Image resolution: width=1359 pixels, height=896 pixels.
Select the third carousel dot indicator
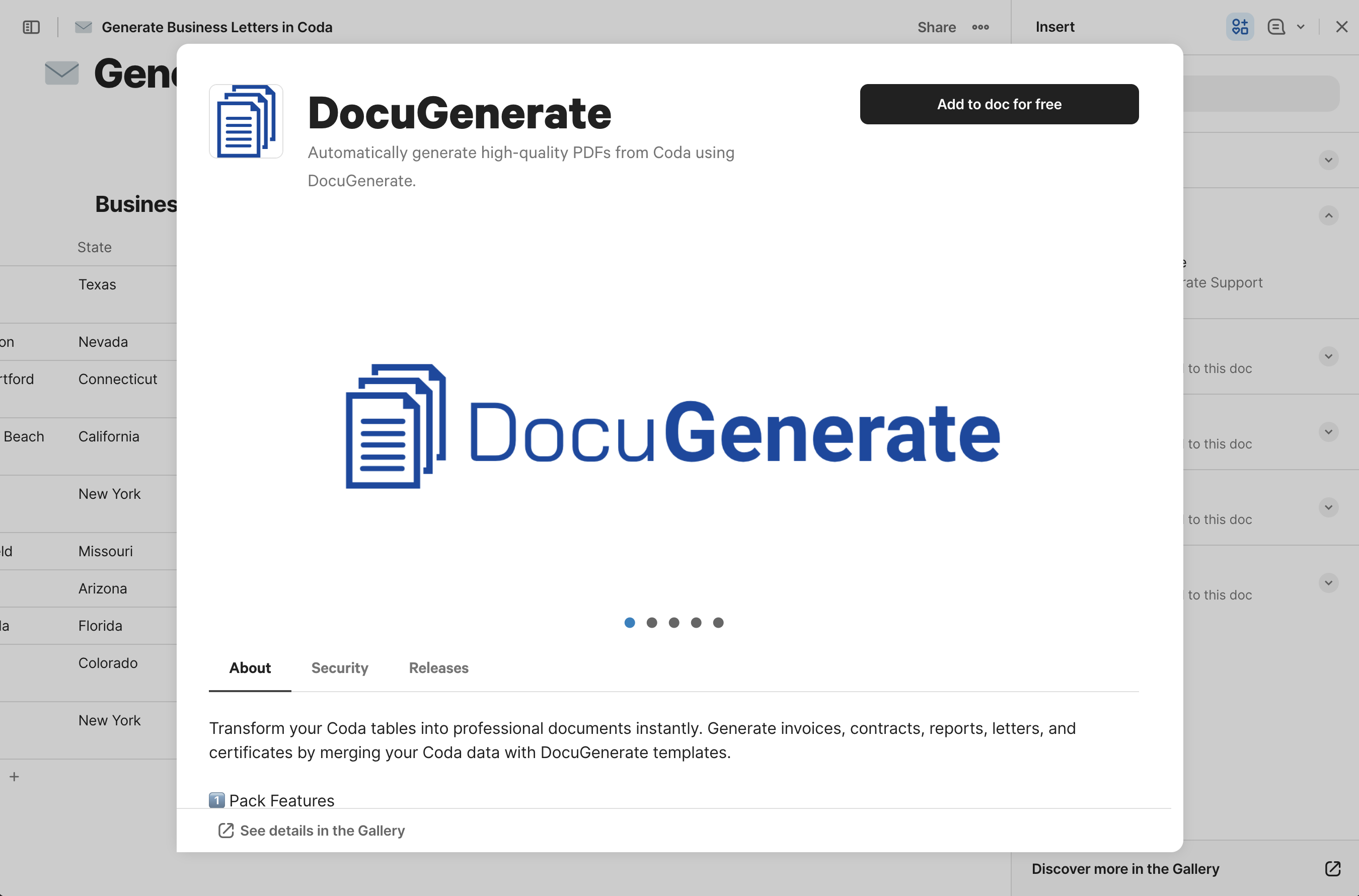674,622
